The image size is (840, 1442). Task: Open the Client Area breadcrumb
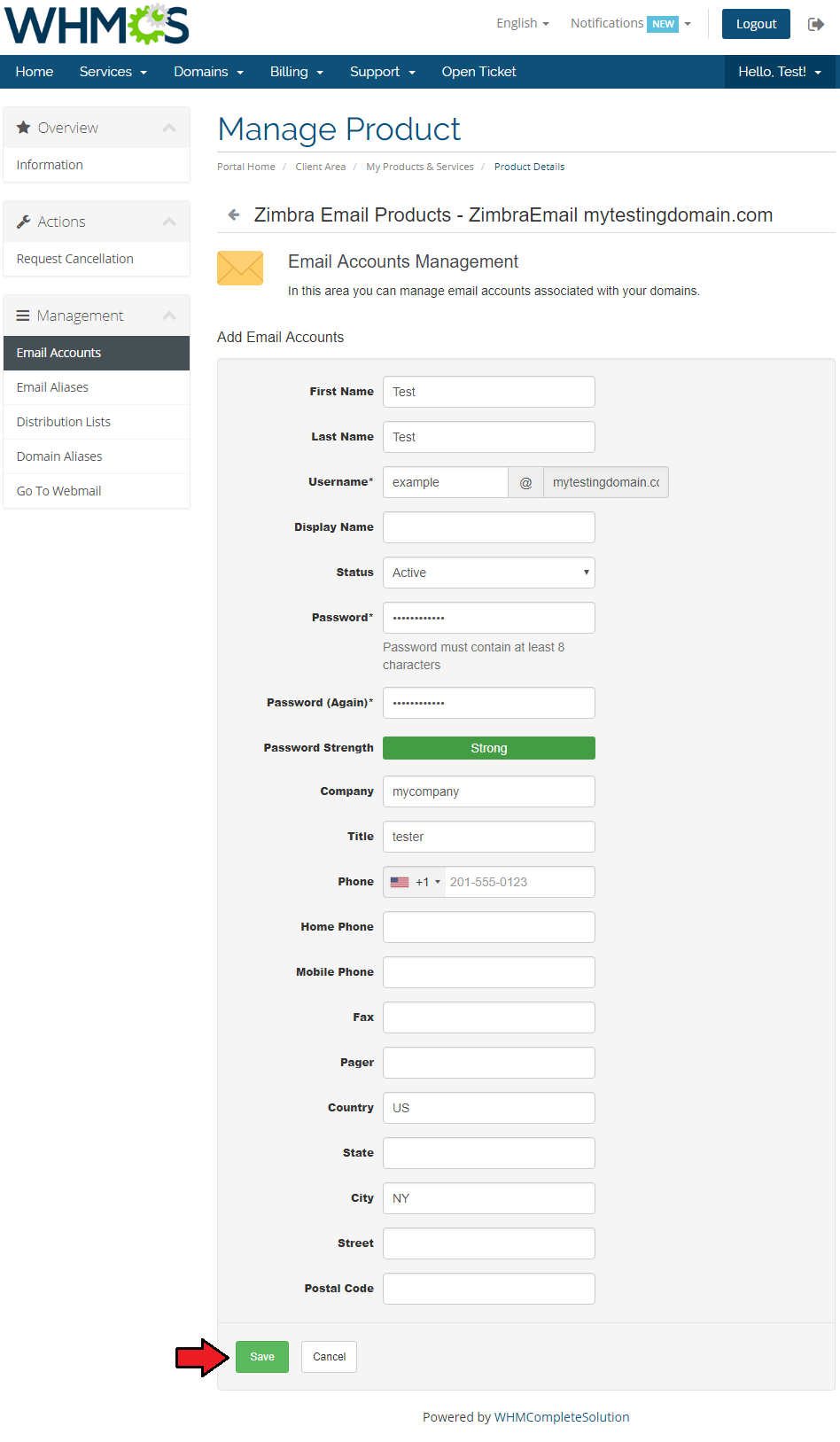(x=321, y=167)
